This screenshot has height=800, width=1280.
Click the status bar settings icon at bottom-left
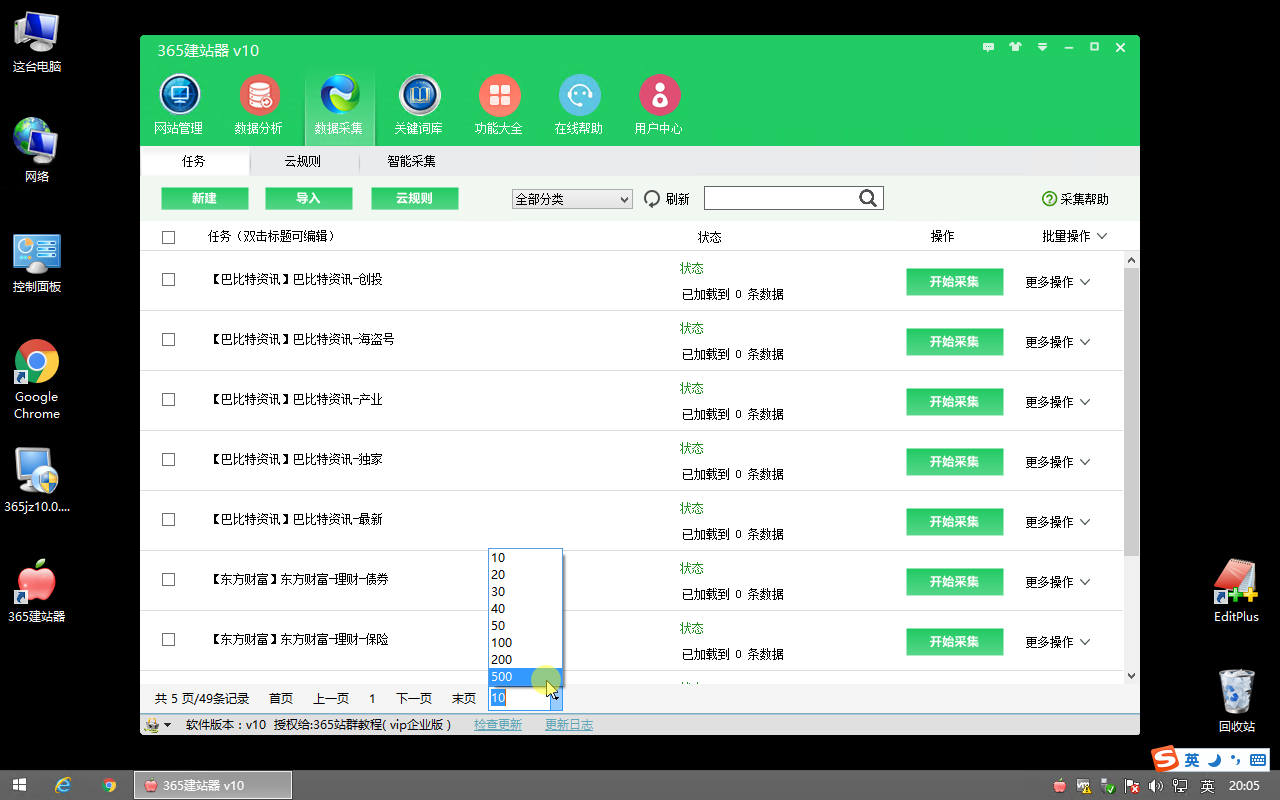152,725
